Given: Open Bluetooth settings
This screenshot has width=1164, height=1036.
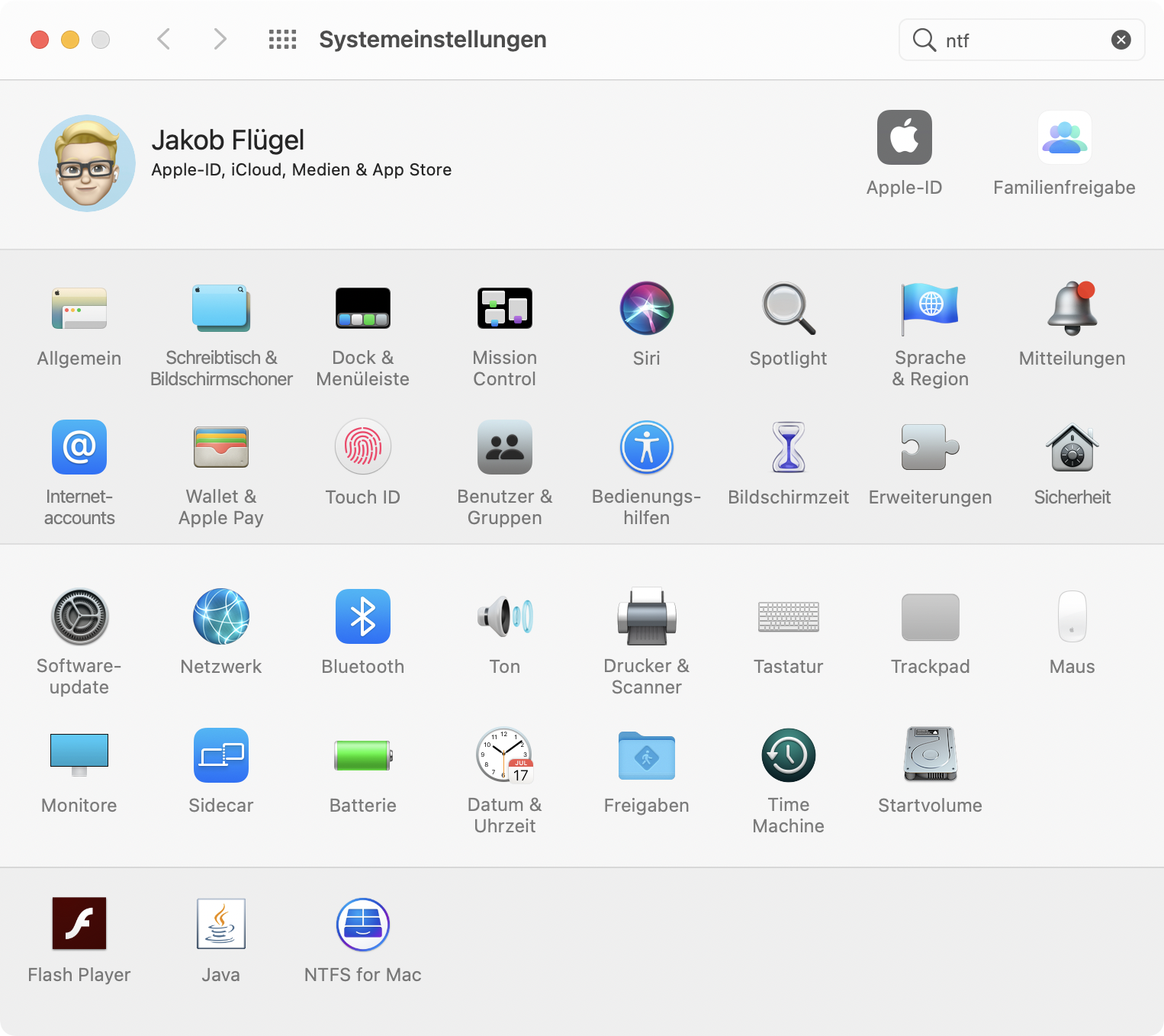Looking at the screenshot, I should [362, 616].
